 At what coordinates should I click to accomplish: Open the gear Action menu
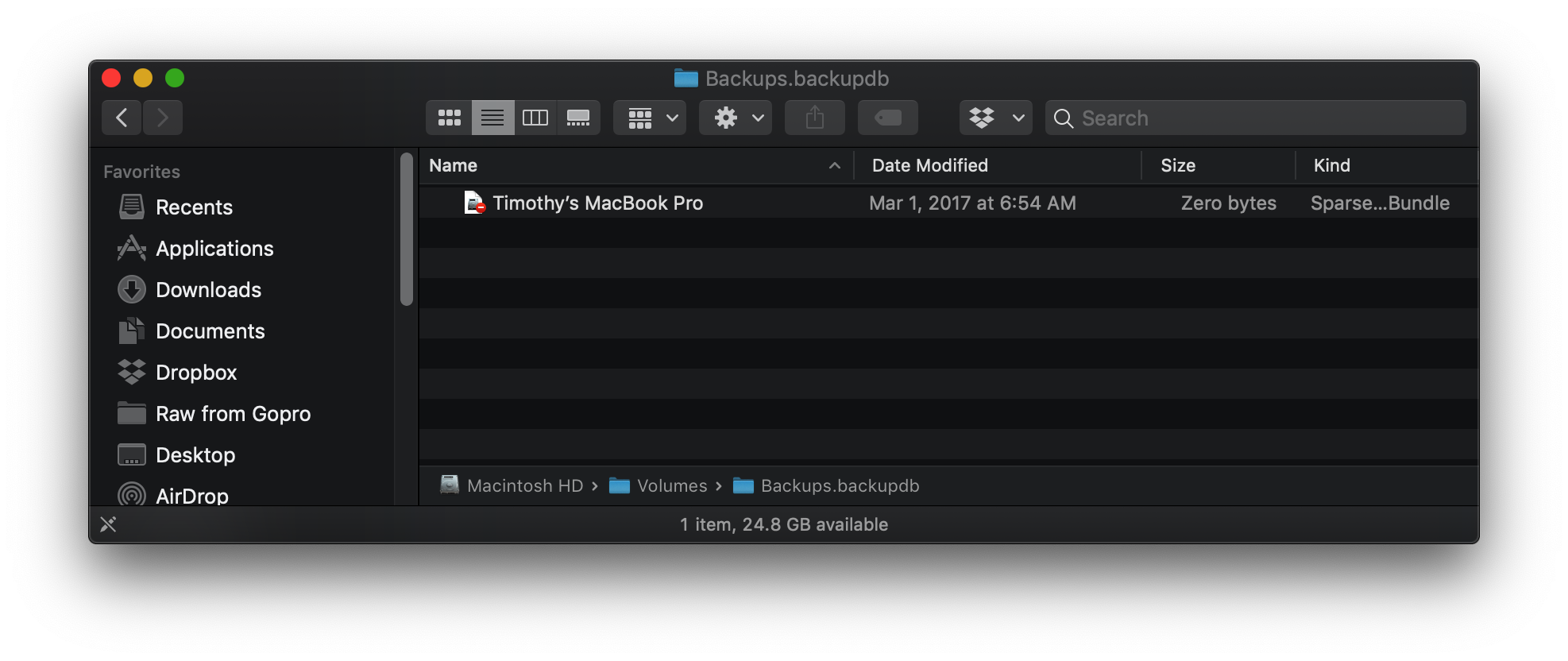pos(736,118)
